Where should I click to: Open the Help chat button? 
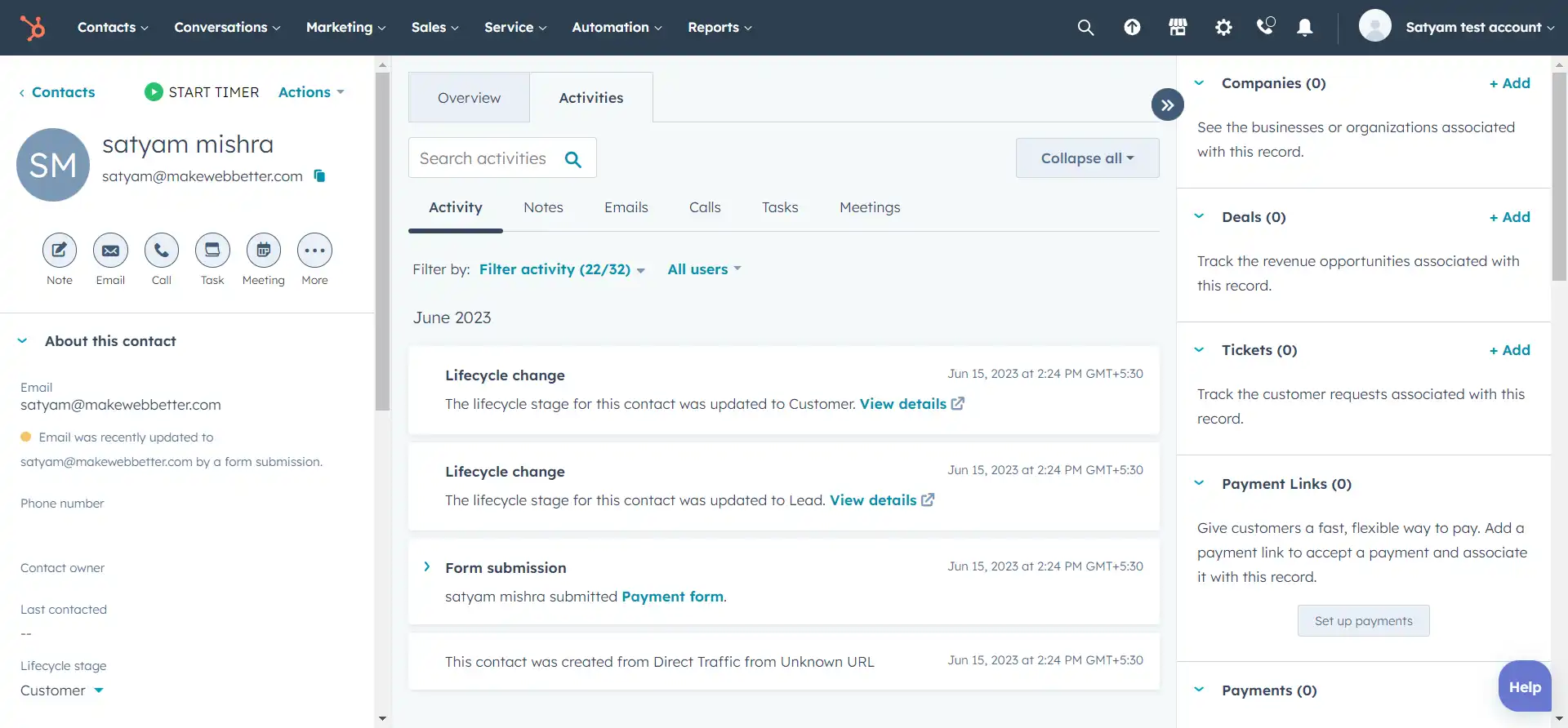1525,686
